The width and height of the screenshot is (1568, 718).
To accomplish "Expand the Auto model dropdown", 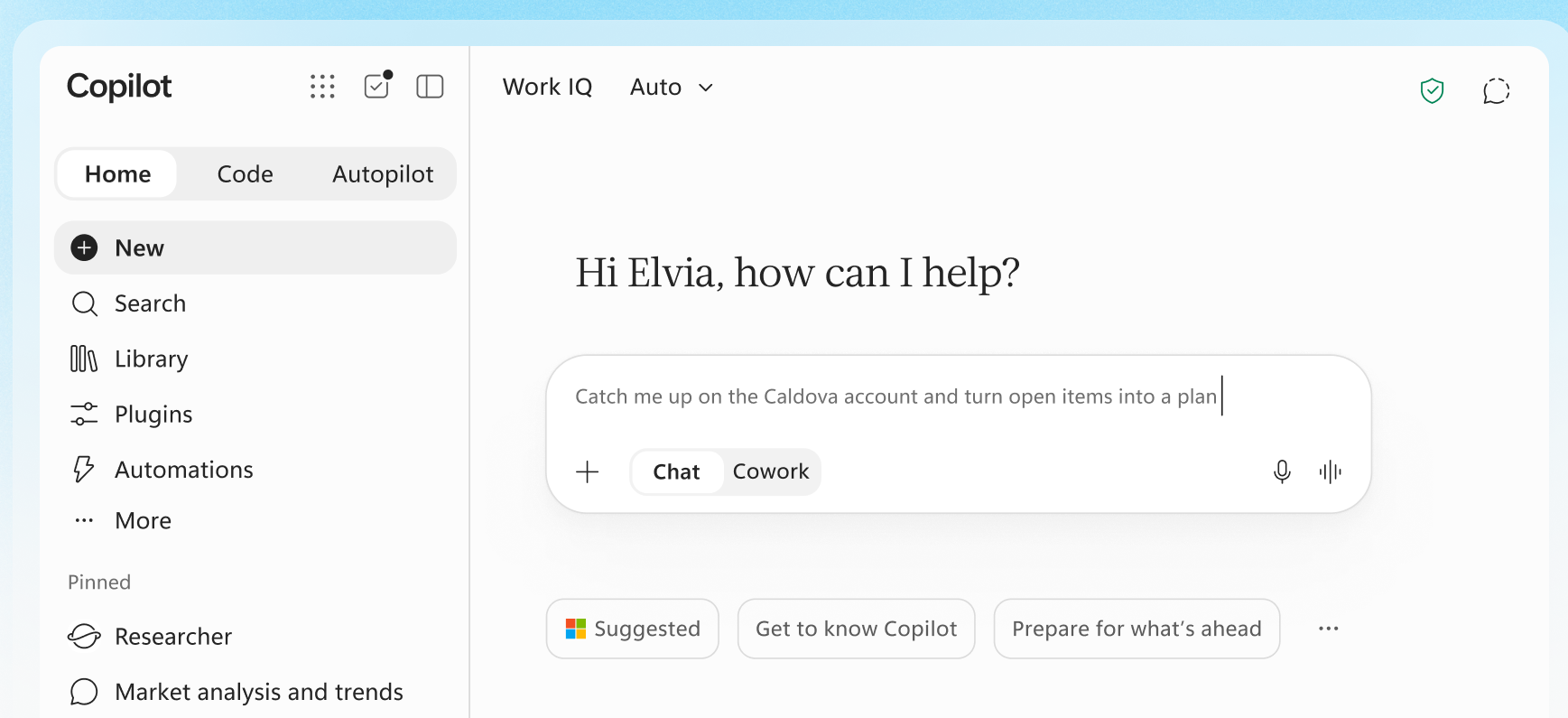I will [672, 88].
